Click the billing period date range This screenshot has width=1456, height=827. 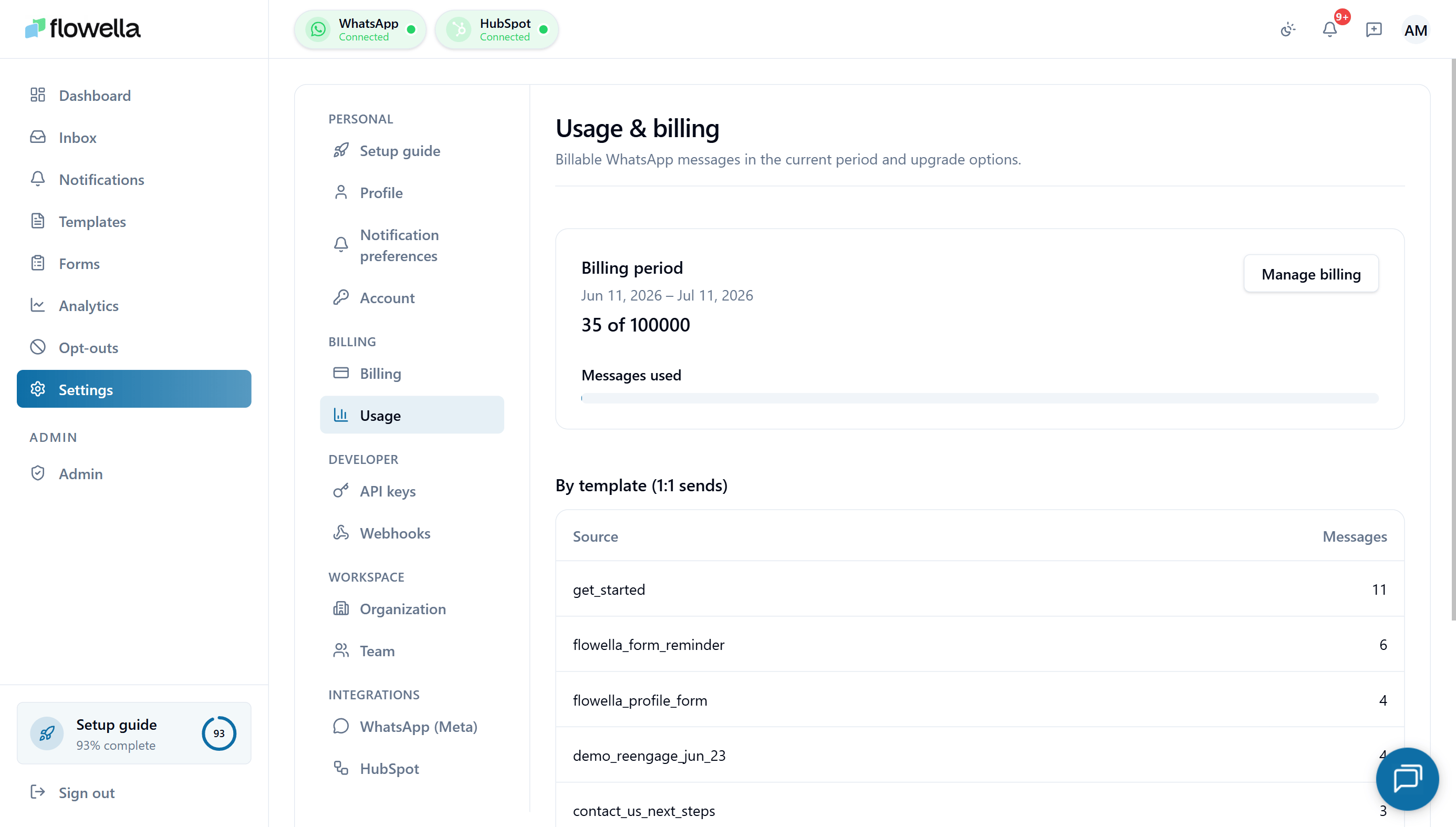(x=667, y=295)
